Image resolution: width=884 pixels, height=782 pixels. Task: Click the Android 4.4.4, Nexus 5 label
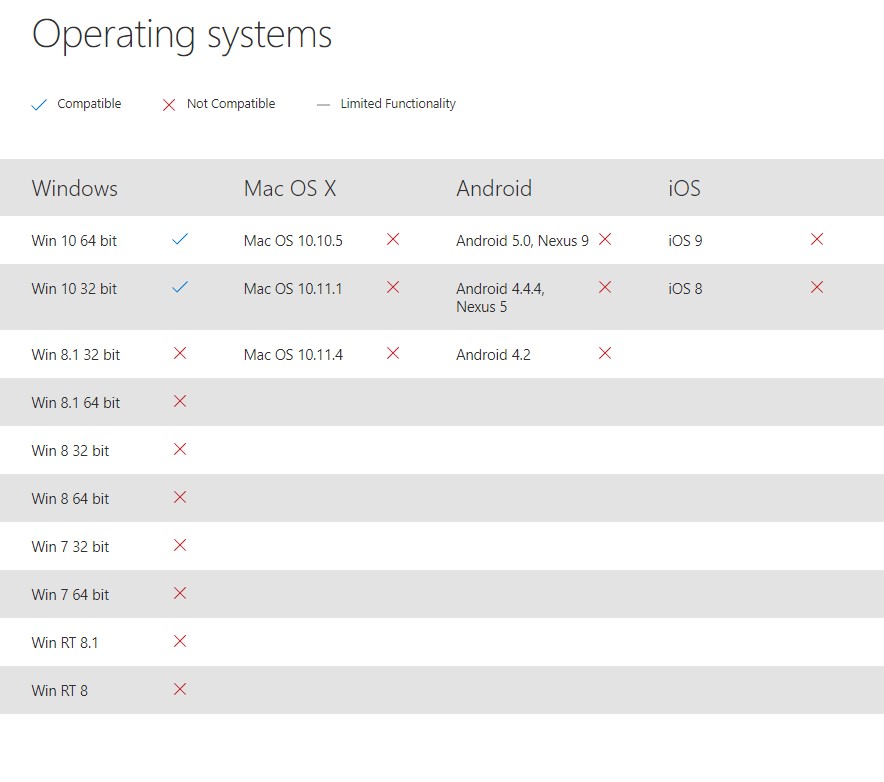click(x=500, y=298)
